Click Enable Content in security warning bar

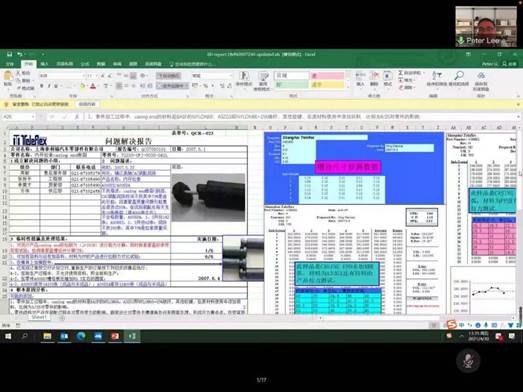[87, 104]
